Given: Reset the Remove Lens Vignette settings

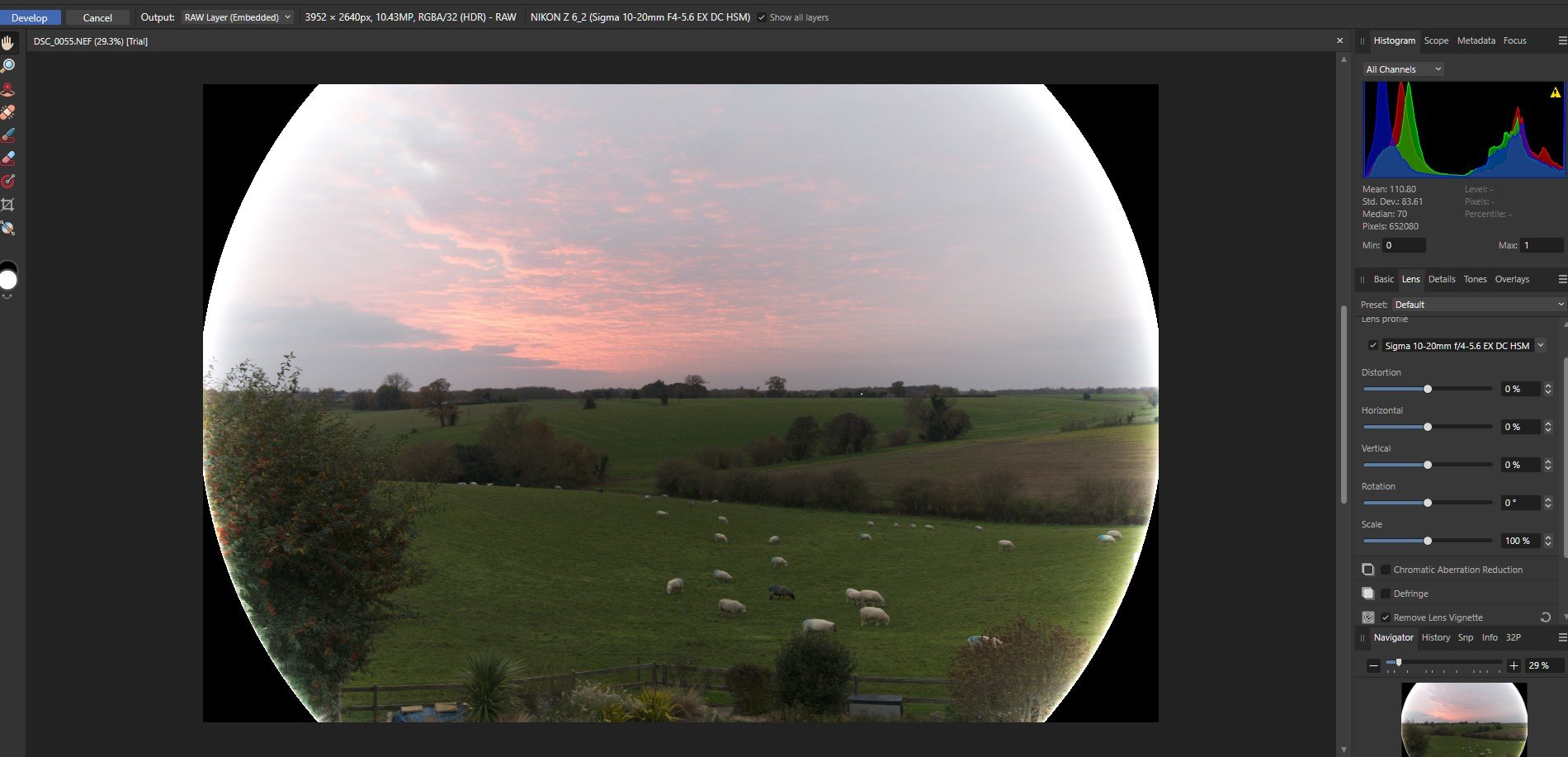Looking at the screenshot, I should tap(1546, 617).
